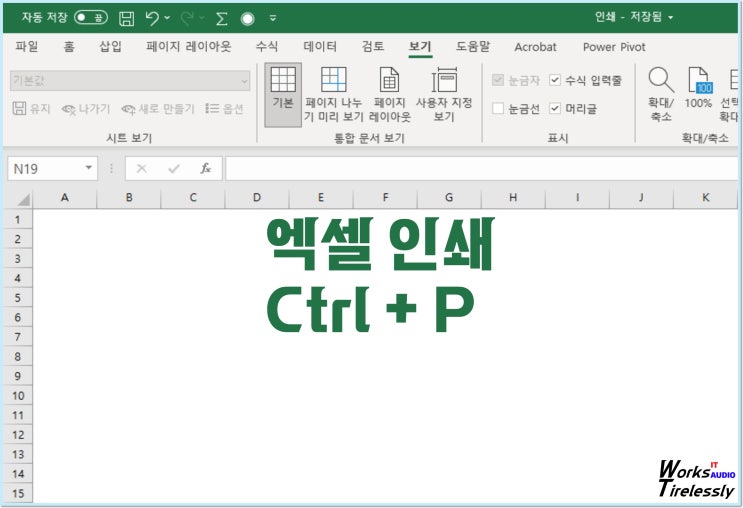The height and width of the screenshot is (508, 743).
Task: Open the 페이지 레이아웃 tab
Action: click(x=189, y=46)
